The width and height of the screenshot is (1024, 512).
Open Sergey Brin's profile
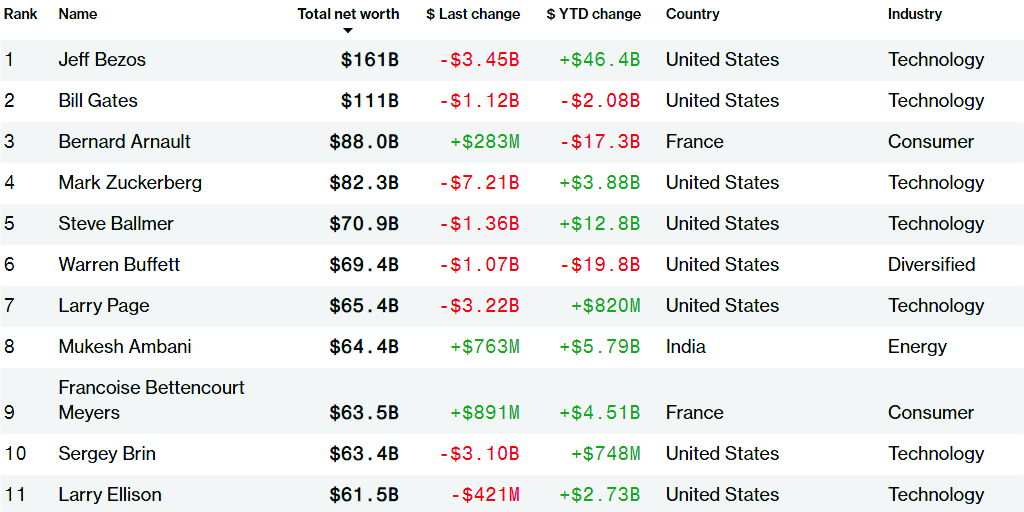(x=107, y=454)
